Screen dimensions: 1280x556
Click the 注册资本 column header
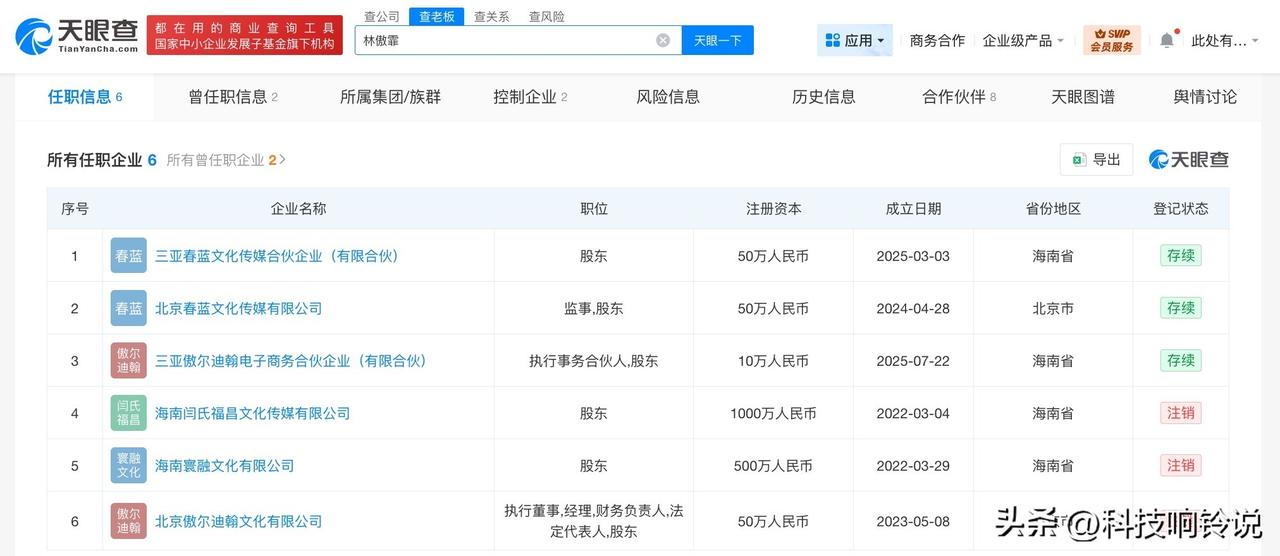[x=774, y=208]
